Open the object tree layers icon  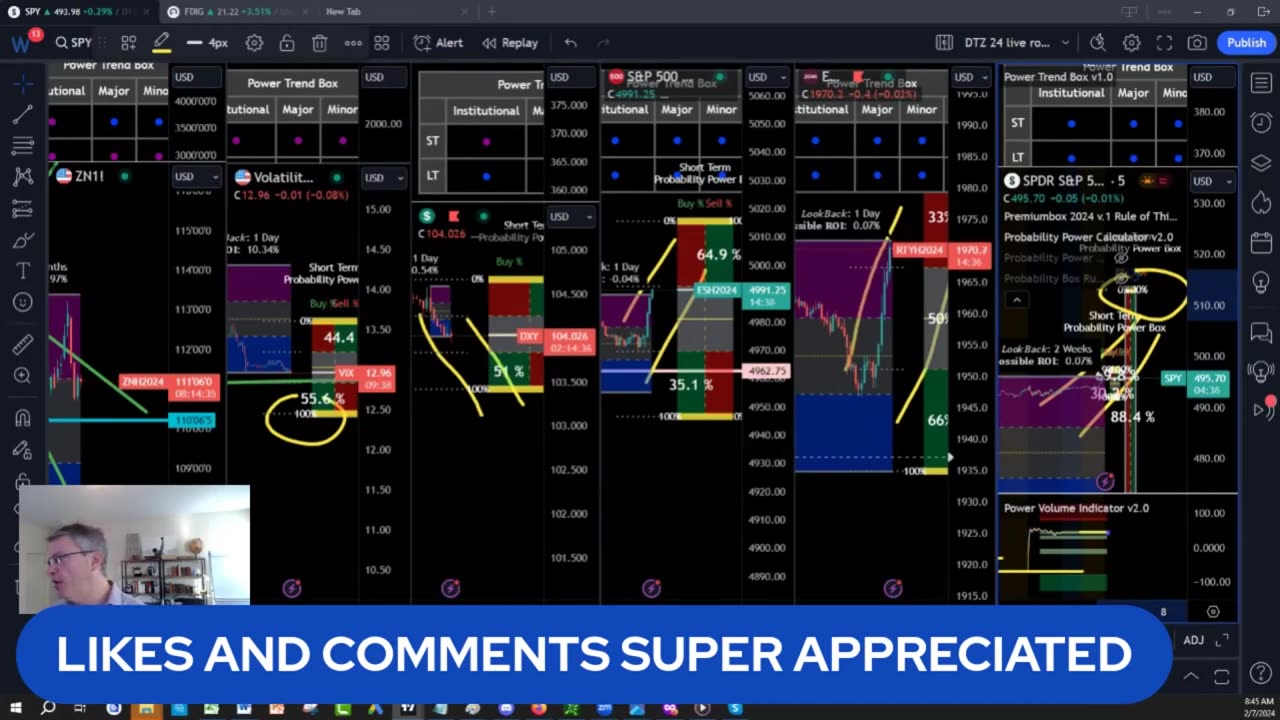[1260, 163]
